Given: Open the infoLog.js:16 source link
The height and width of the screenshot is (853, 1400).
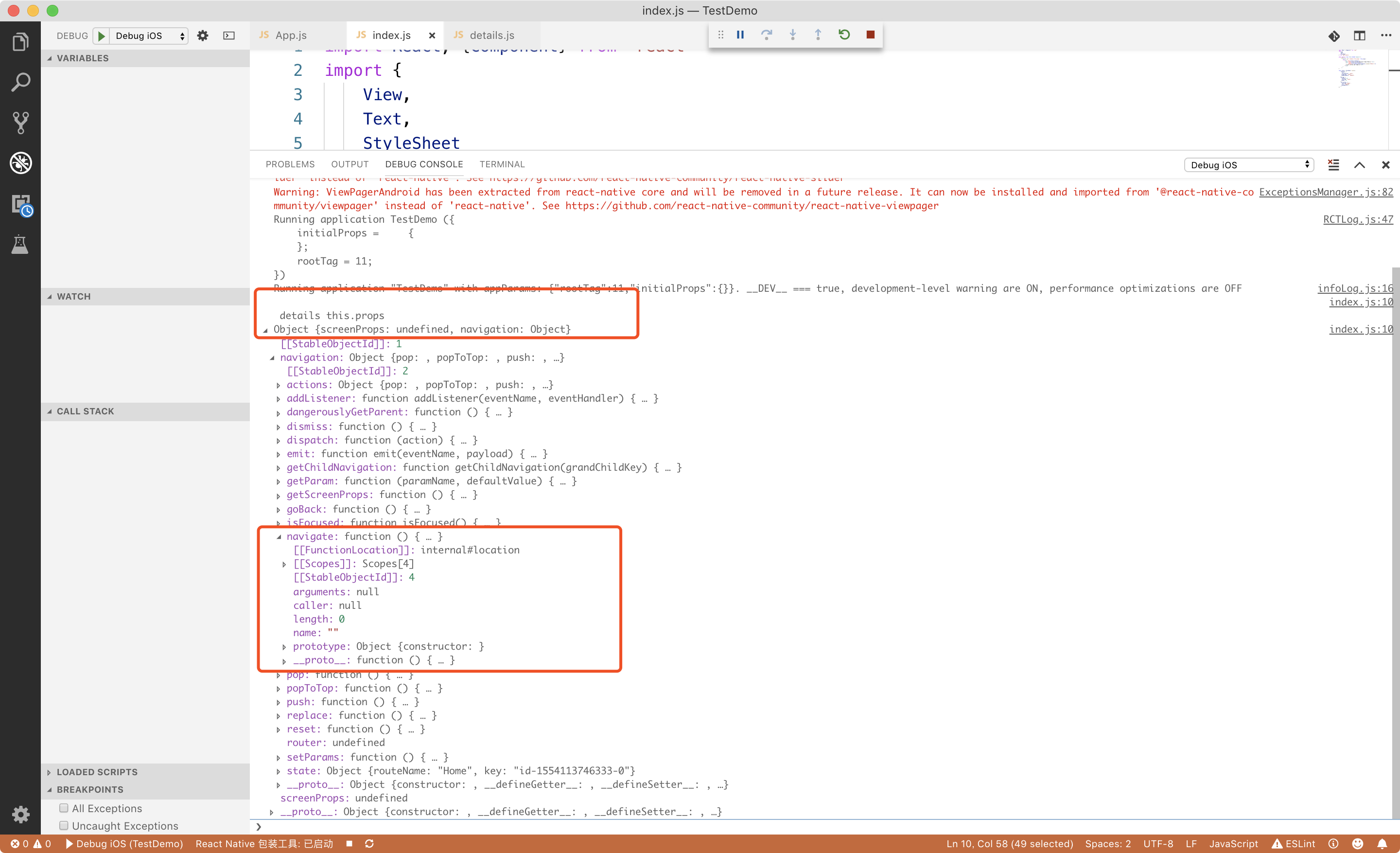Looking at the screenshot, I should tap(1355, 289).
